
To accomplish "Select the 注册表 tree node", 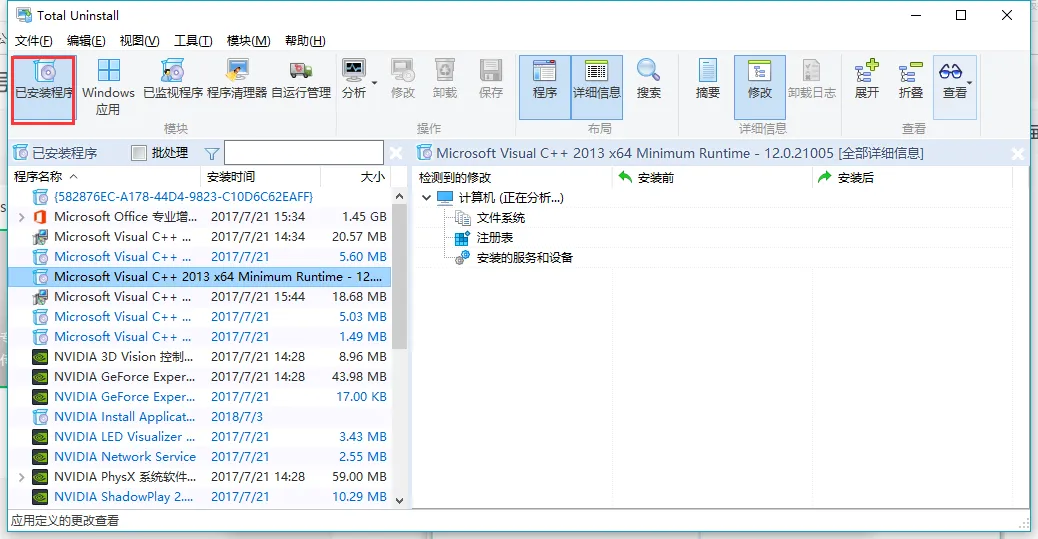I will point(495,238).
